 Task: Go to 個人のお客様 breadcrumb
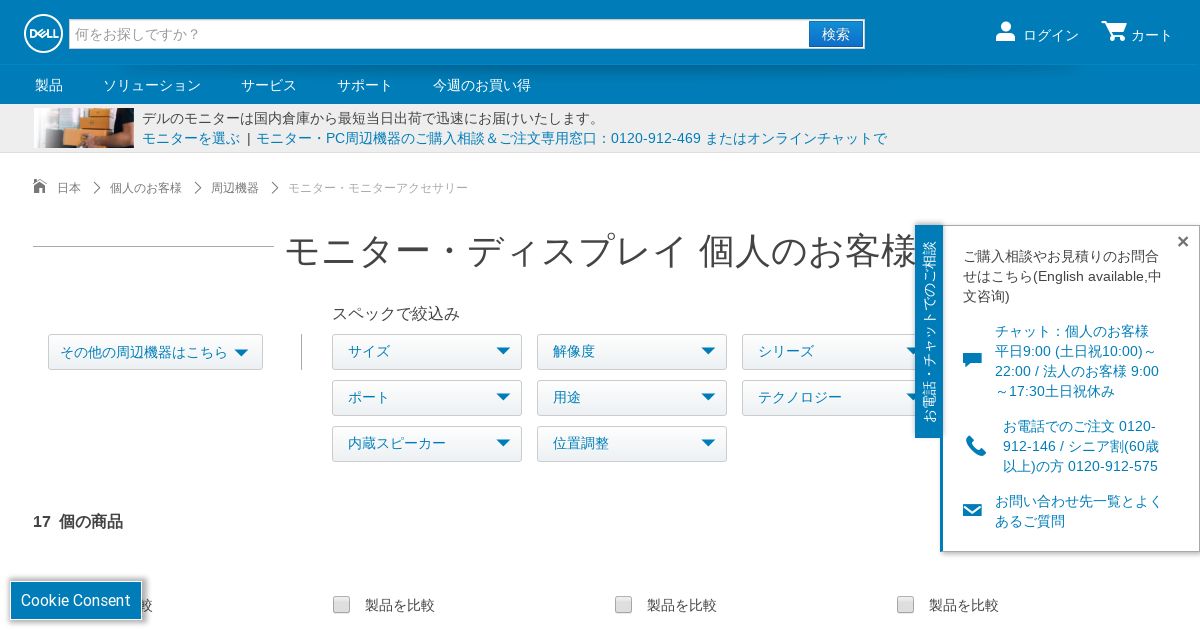coord(146,188)
